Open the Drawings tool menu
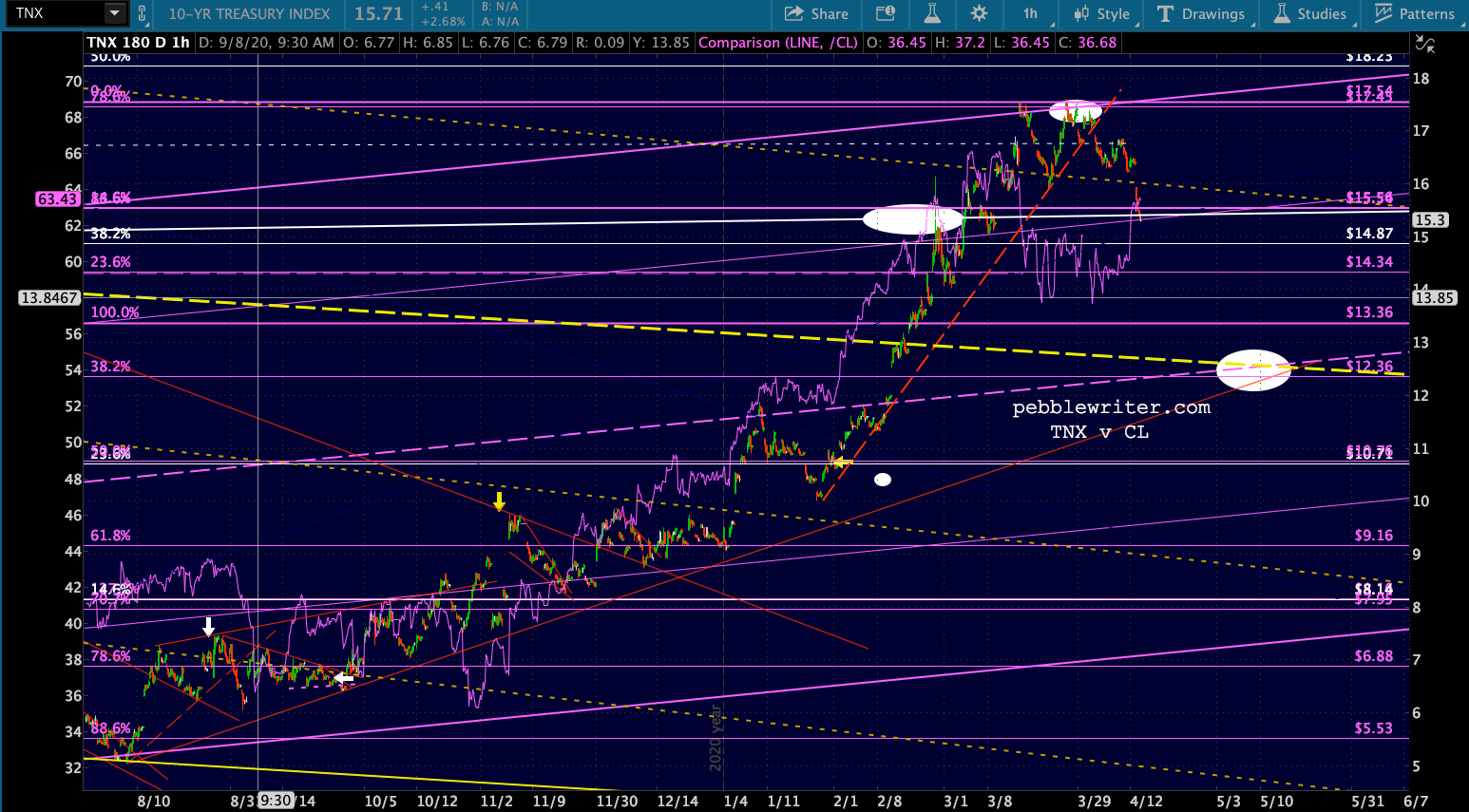The height and width of the screenshot is (812, 1469). [x=1201, y=13]
